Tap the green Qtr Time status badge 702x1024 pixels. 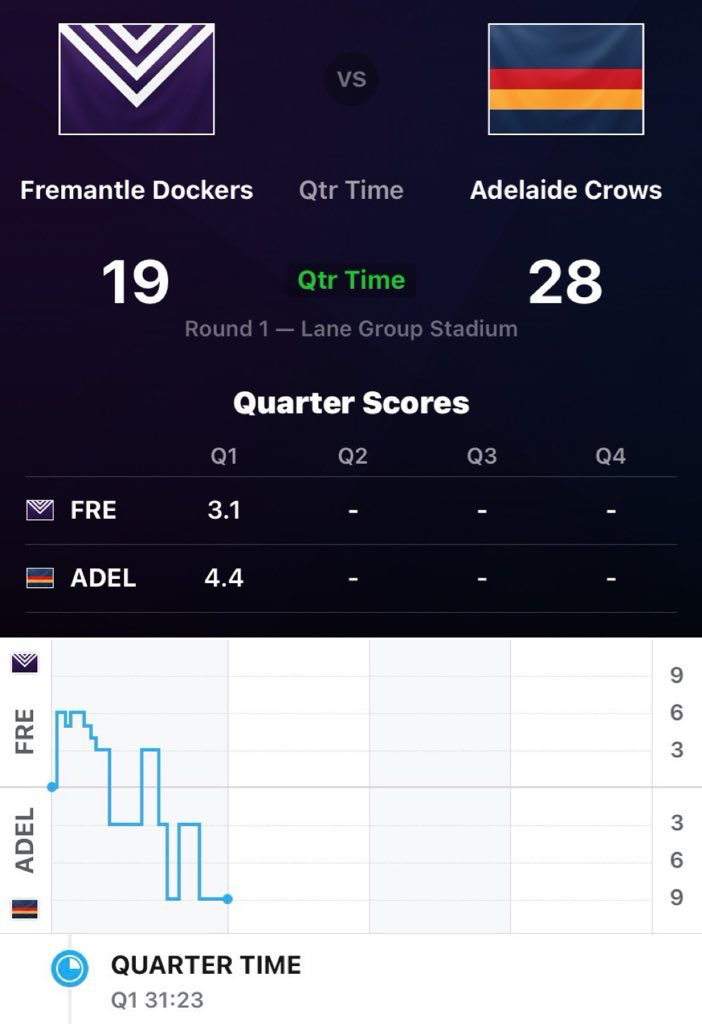coord(351,280)
